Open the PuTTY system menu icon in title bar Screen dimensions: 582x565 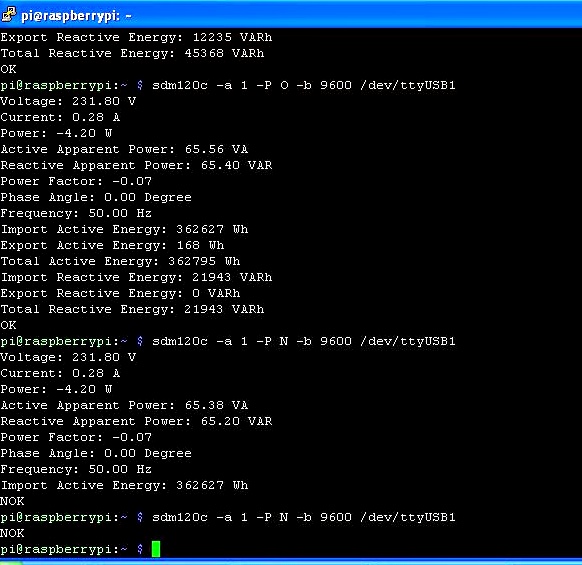point(9,14)
